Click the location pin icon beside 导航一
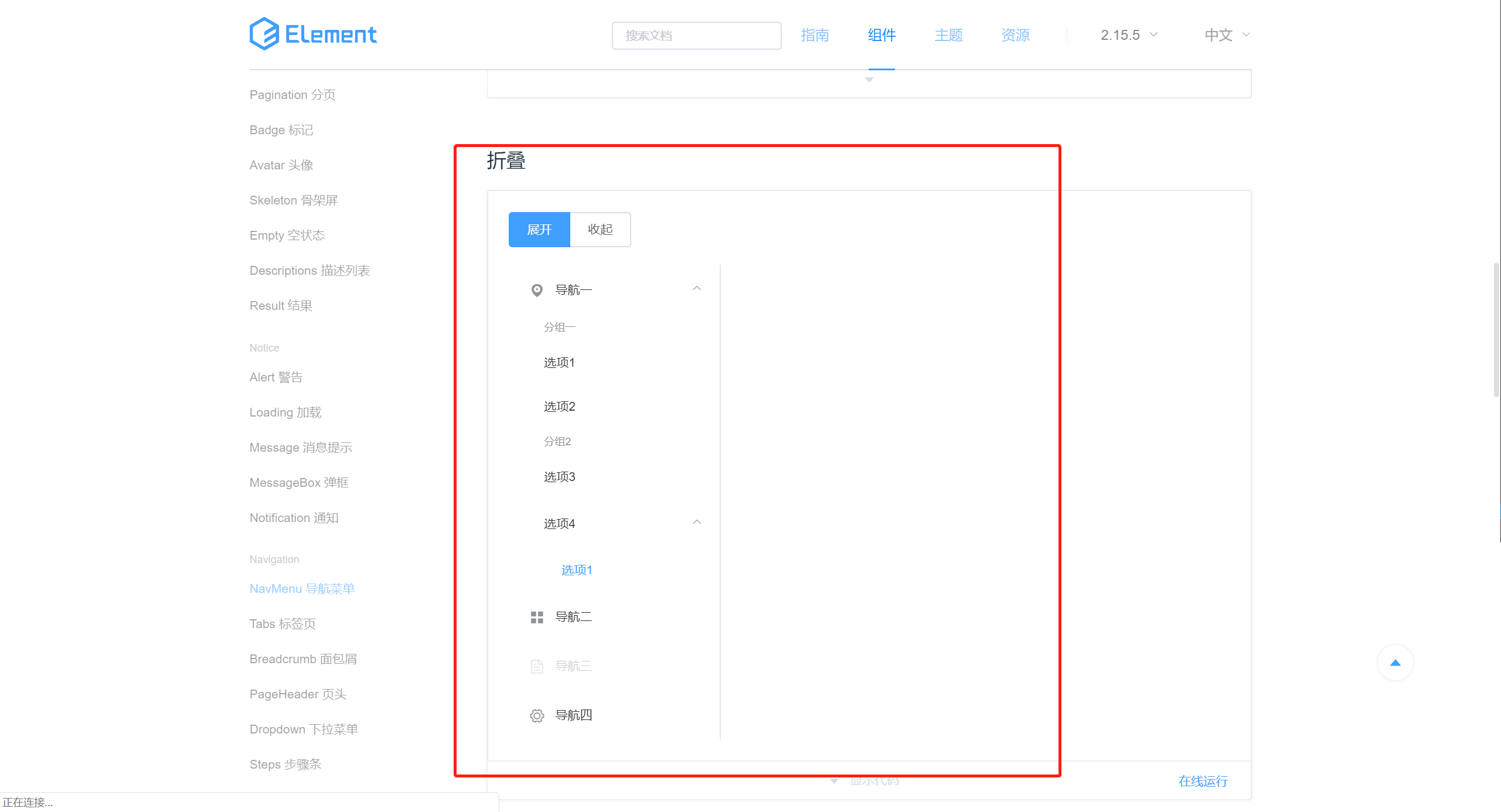The width and height of the screenshot is (1501, 812). 537,290
